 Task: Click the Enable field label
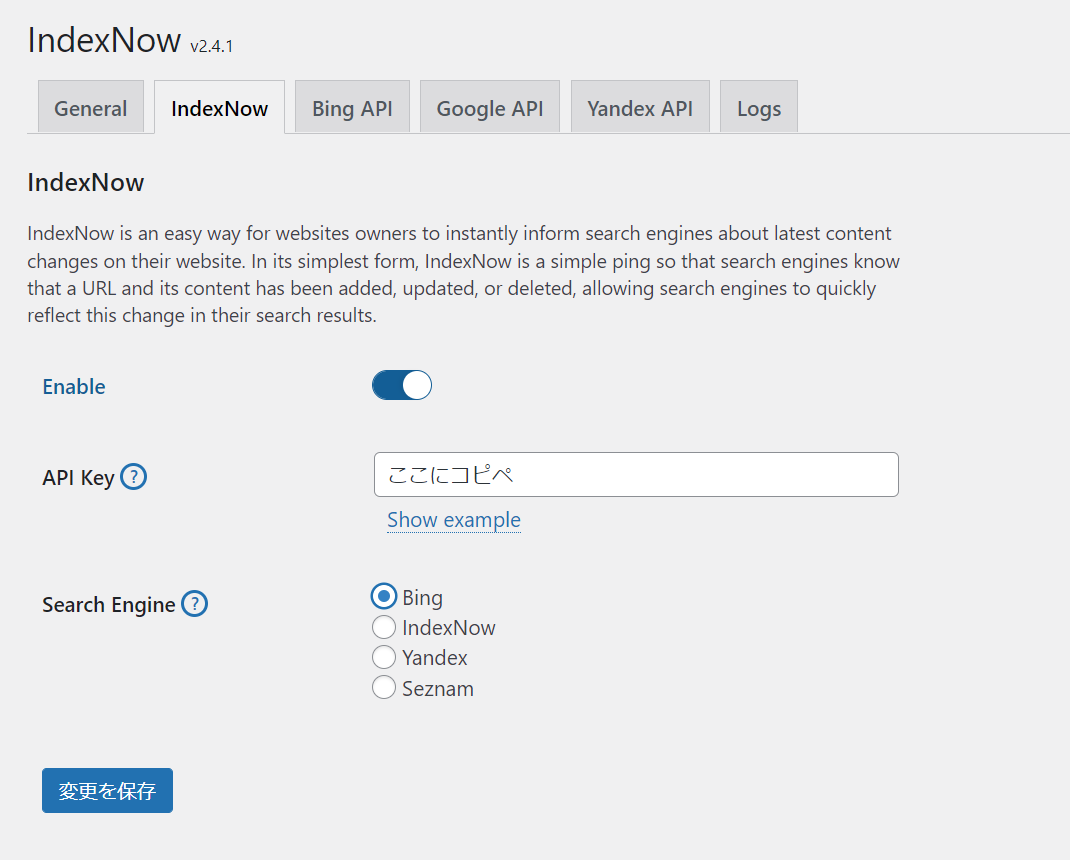(73, 386)
